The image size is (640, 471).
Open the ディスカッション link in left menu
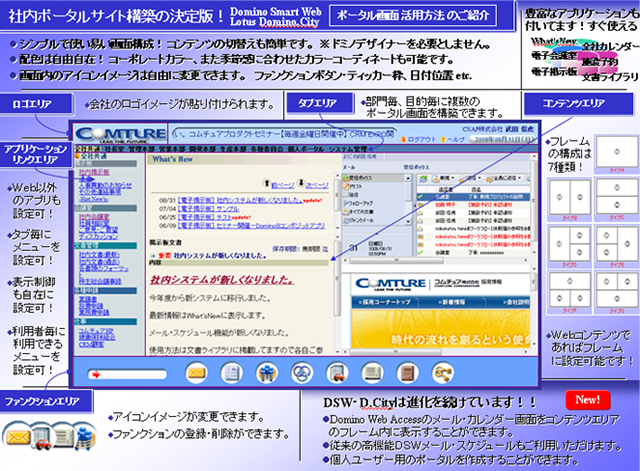coord(98,236)
